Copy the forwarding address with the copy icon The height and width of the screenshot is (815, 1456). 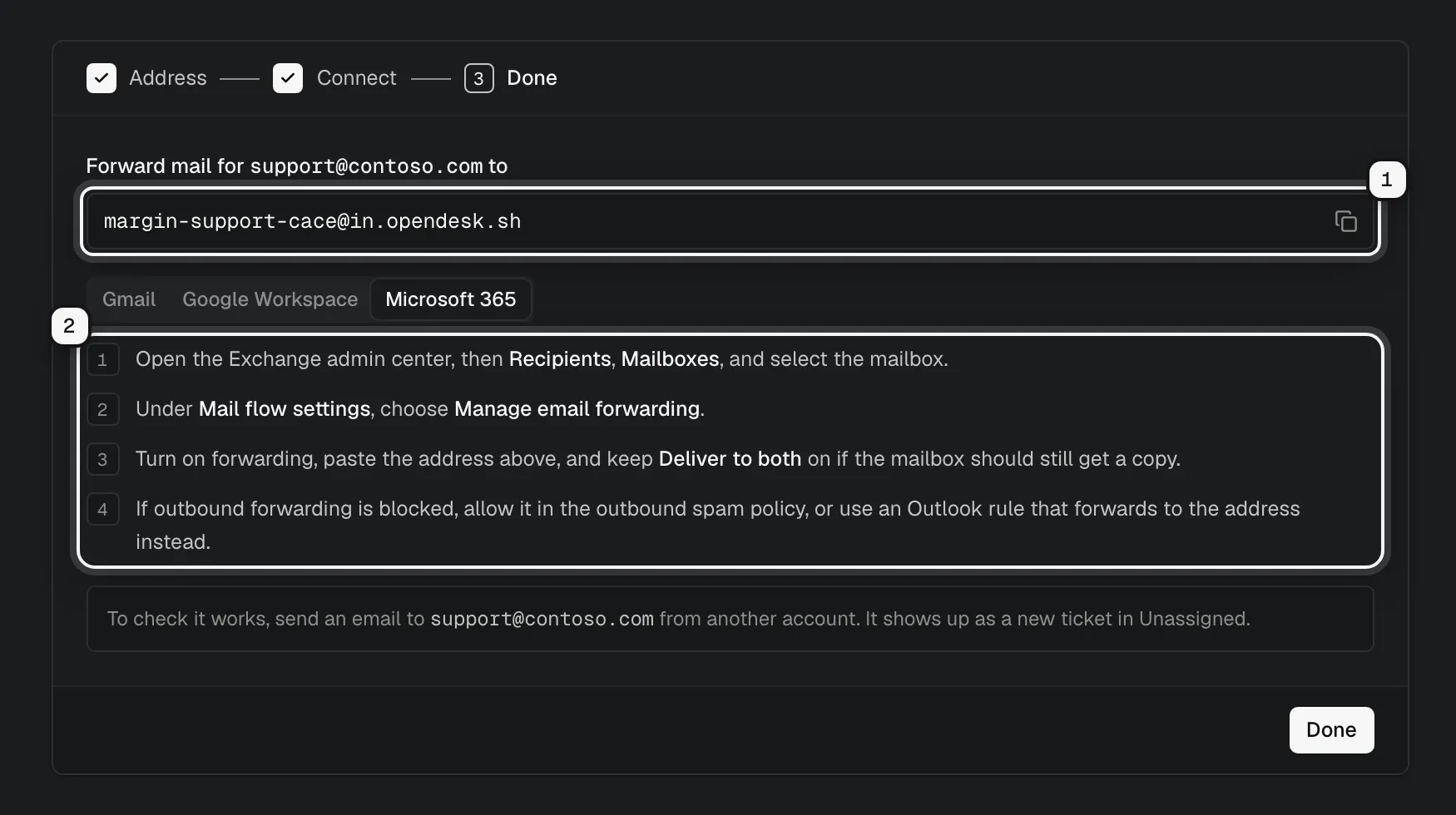[x=1345, y=221]
